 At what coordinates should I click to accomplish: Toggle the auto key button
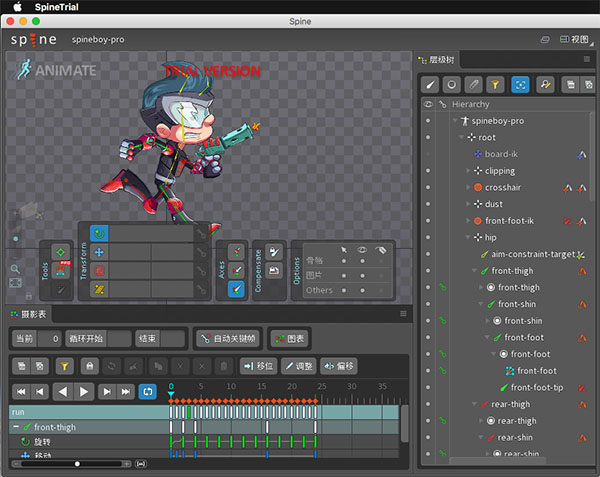(228, 339)
